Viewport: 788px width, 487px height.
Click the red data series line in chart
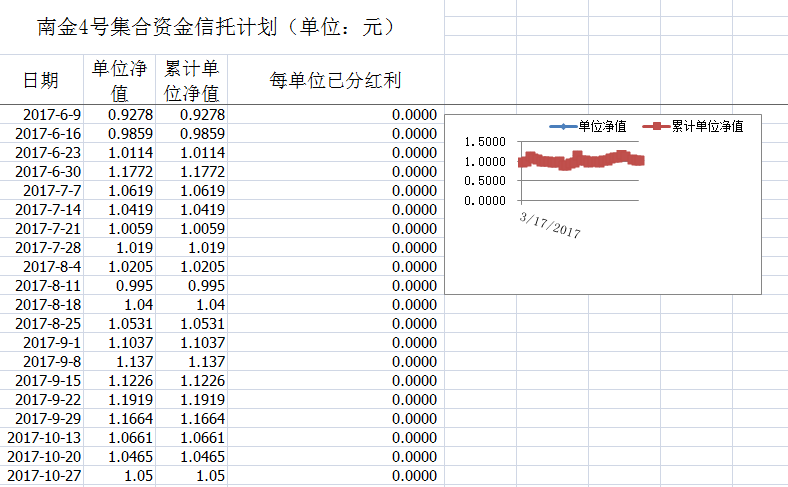[x=580, y=160]
